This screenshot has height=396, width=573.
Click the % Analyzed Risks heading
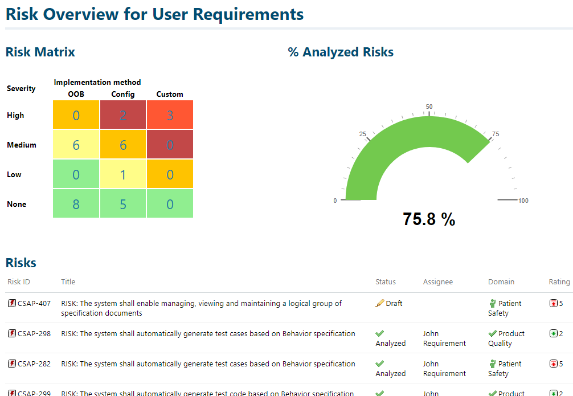(341, 52)
